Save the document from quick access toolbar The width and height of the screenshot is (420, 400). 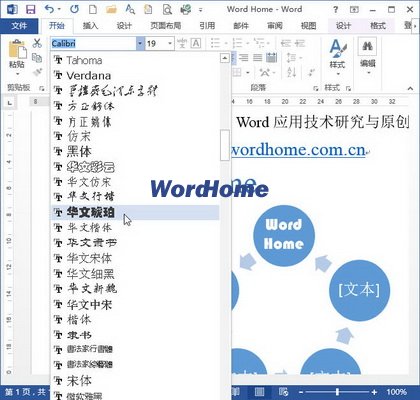pos(31,9)
